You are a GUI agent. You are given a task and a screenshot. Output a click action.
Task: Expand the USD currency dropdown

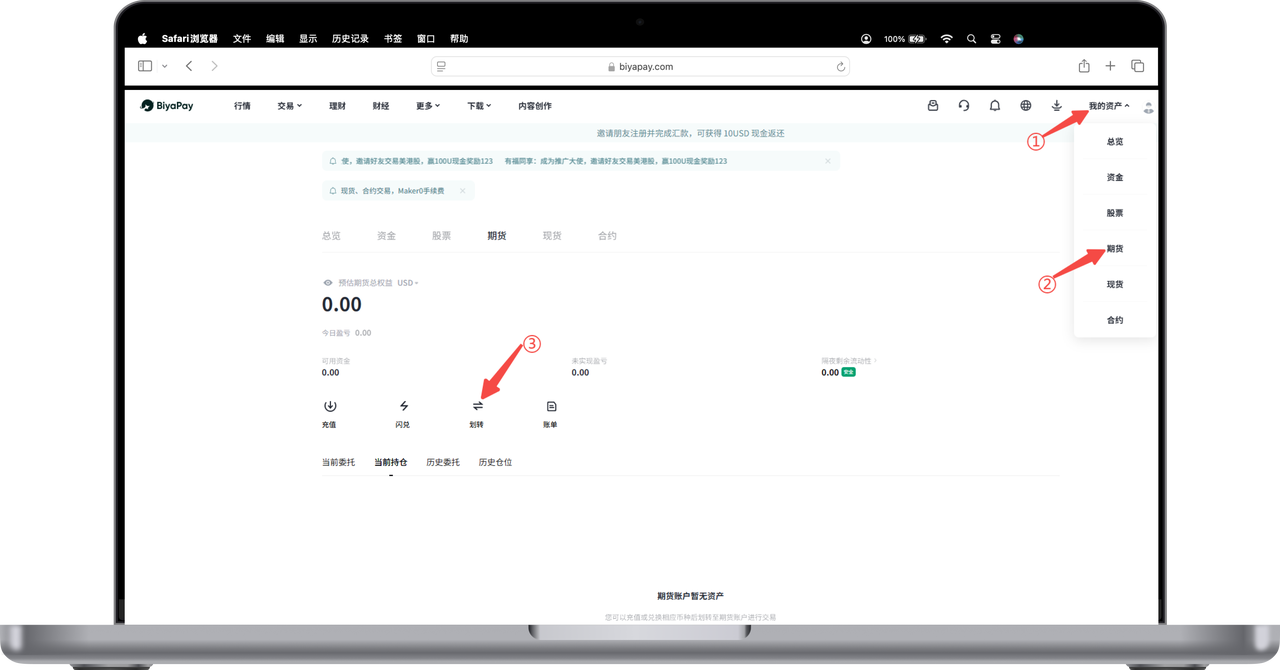pos(407,283)
